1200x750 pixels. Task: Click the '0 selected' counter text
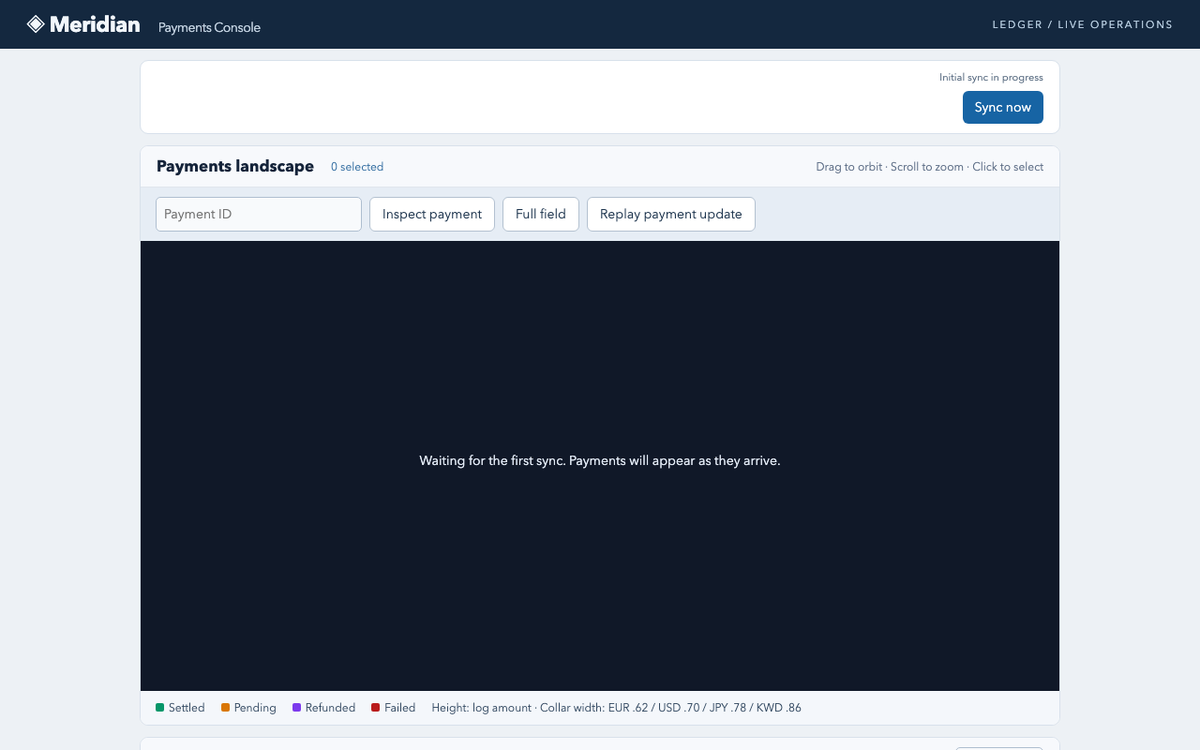pos(357,167)
